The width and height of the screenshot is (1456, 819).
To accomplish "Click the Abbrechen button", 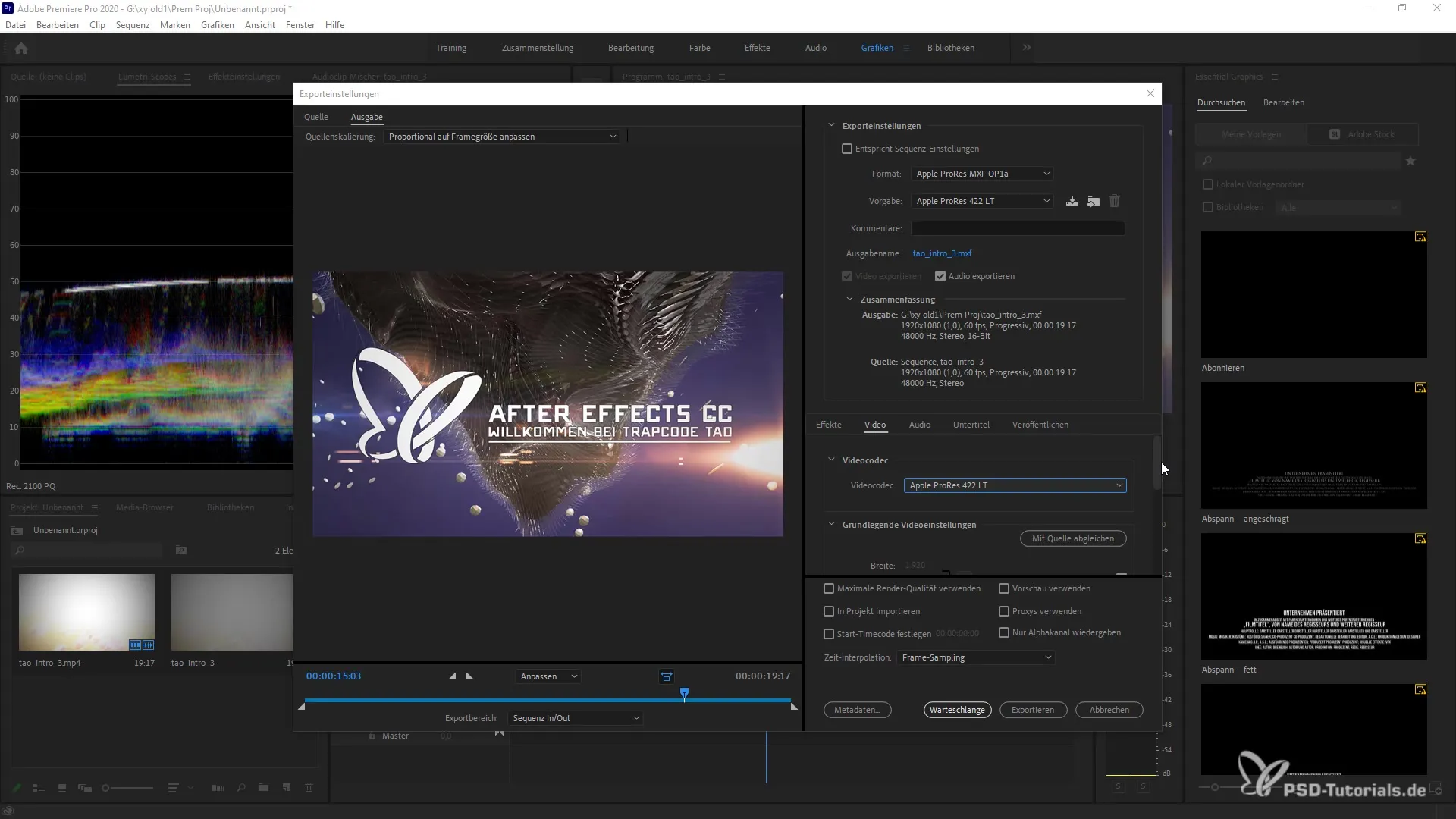I will pos(1109,710).
